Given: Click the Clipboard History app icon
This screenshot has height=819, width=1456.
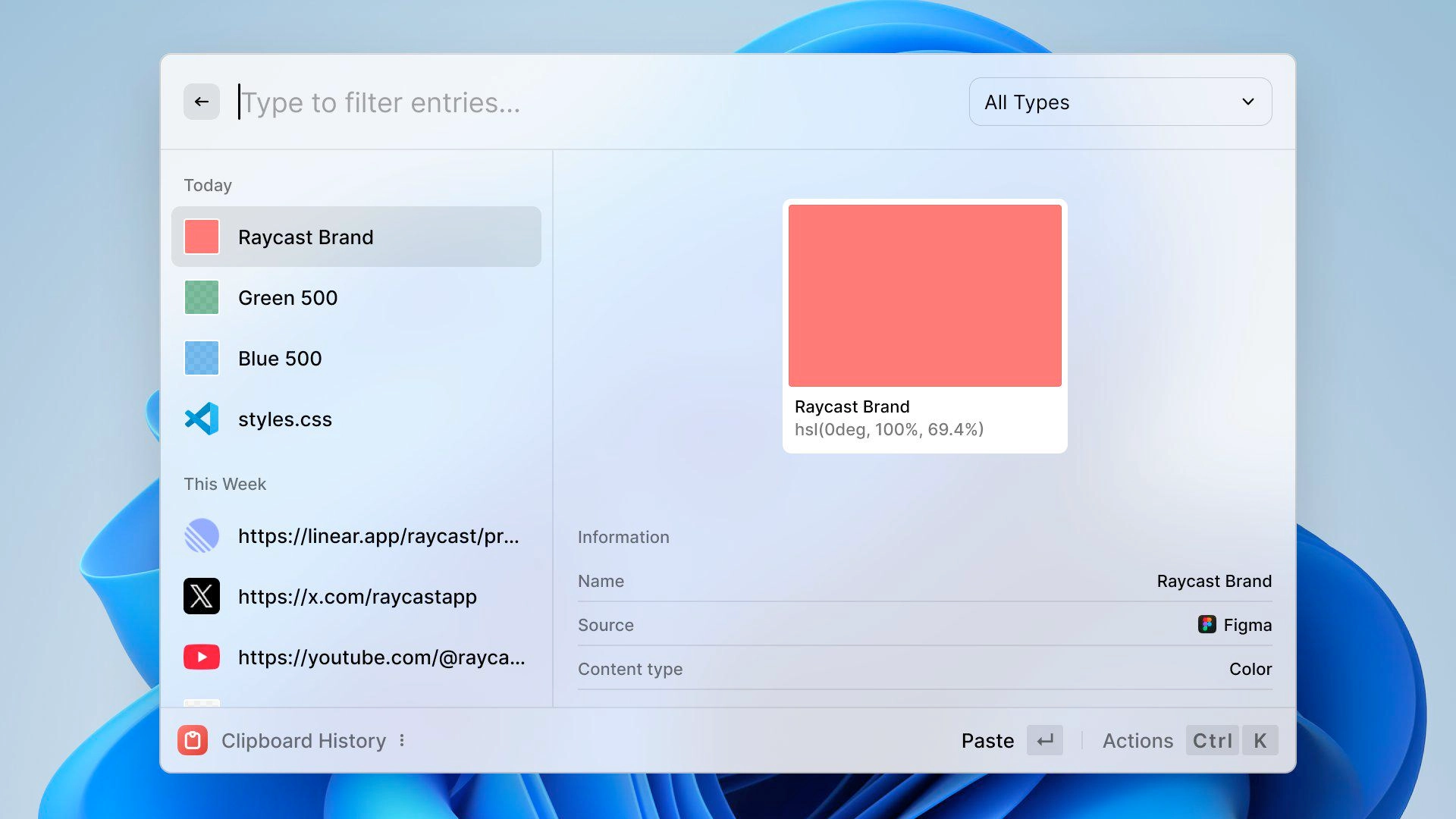Looking at the screenshot, I should point(193,740).
